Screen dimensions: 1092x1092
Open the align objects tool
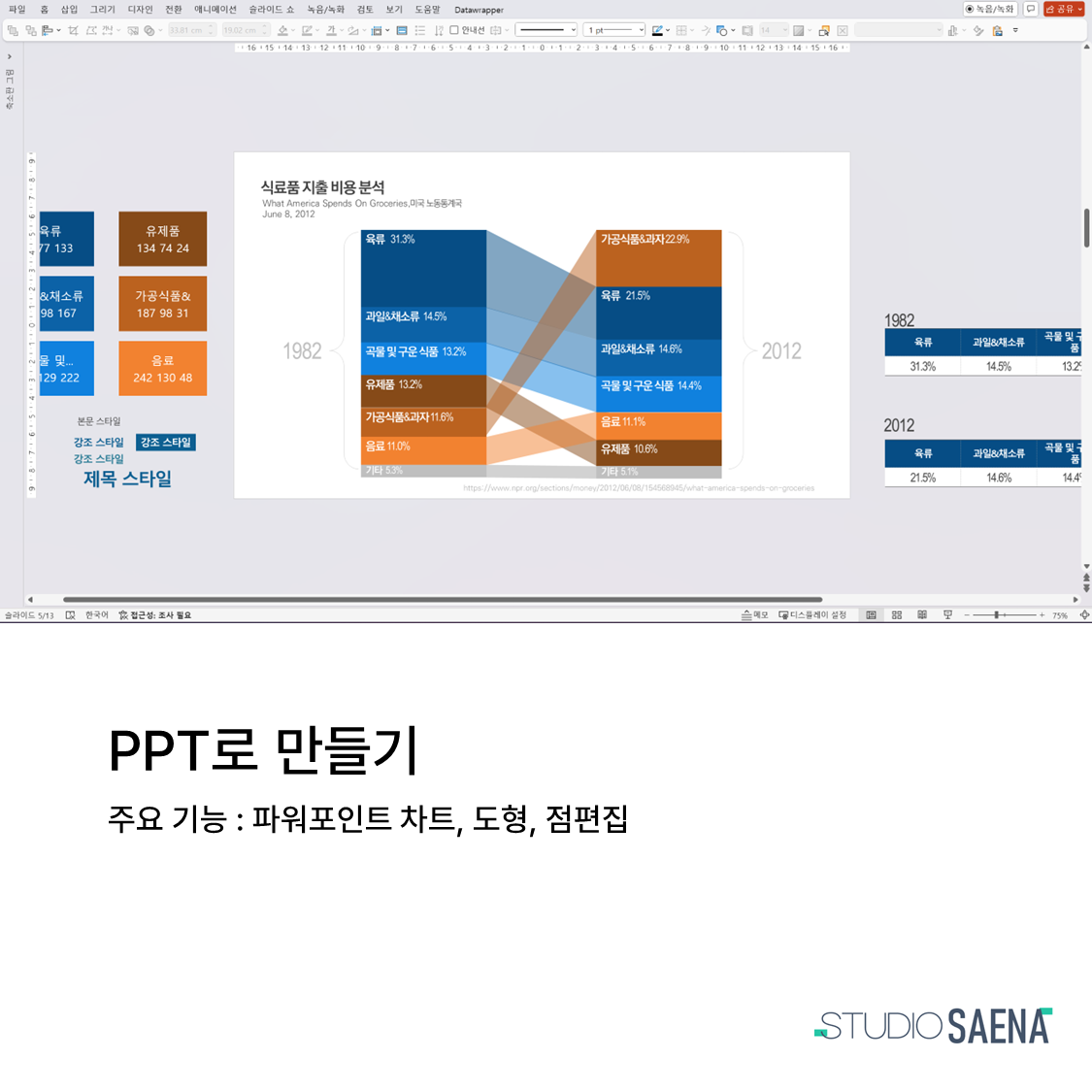tap(48, 31)
